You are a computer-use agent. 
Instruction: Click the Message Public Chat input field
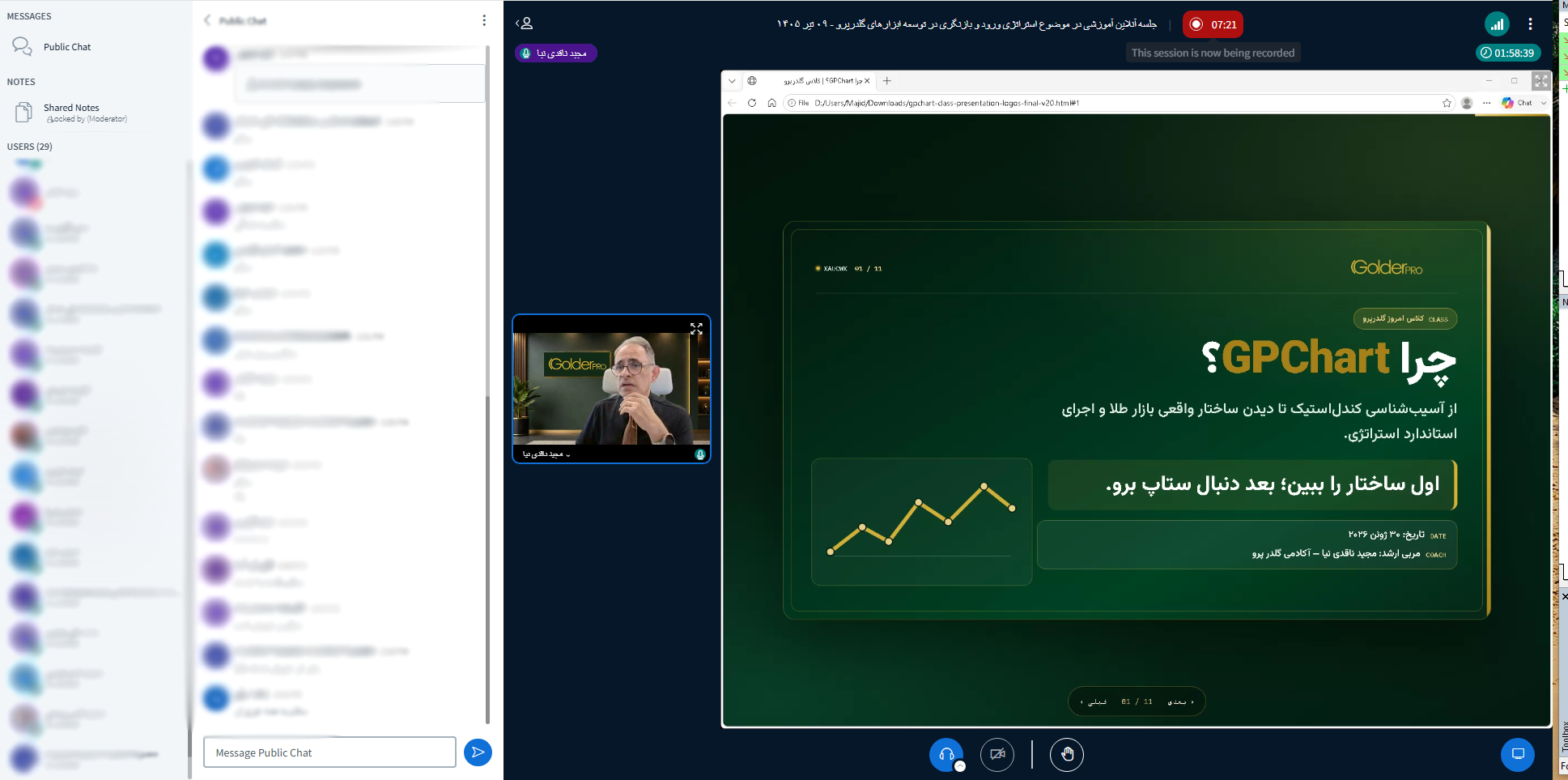(x=329, y=752)
